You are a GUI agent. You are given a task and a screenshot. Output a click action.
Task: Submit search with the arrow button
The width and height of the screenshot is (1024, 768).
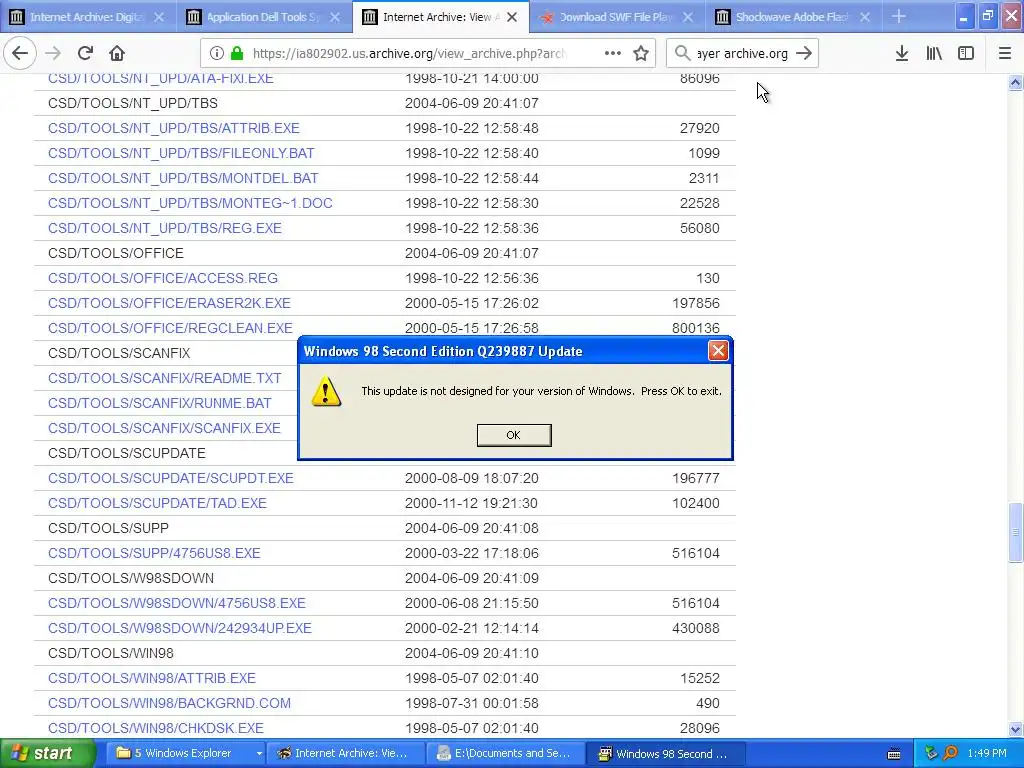[x=805, y=54]
